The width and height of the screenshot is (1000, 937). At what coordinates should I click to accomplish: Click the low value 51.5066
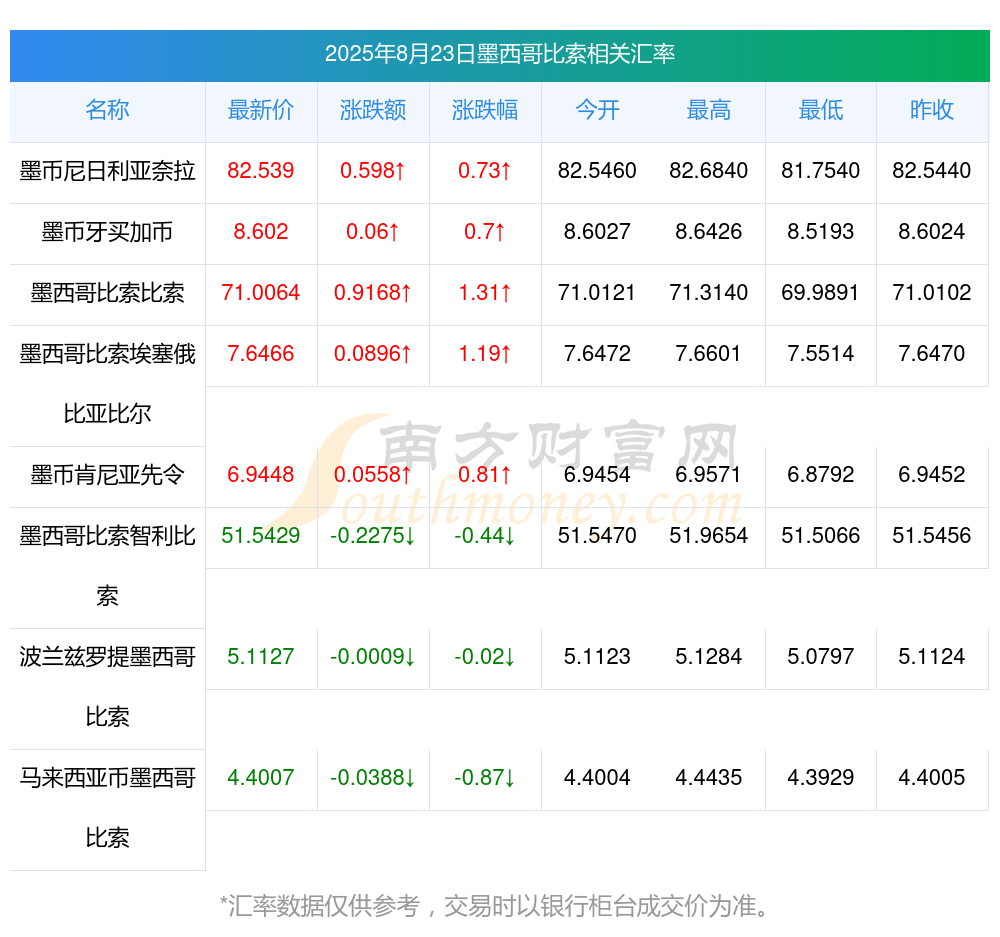tap(821, 535)
